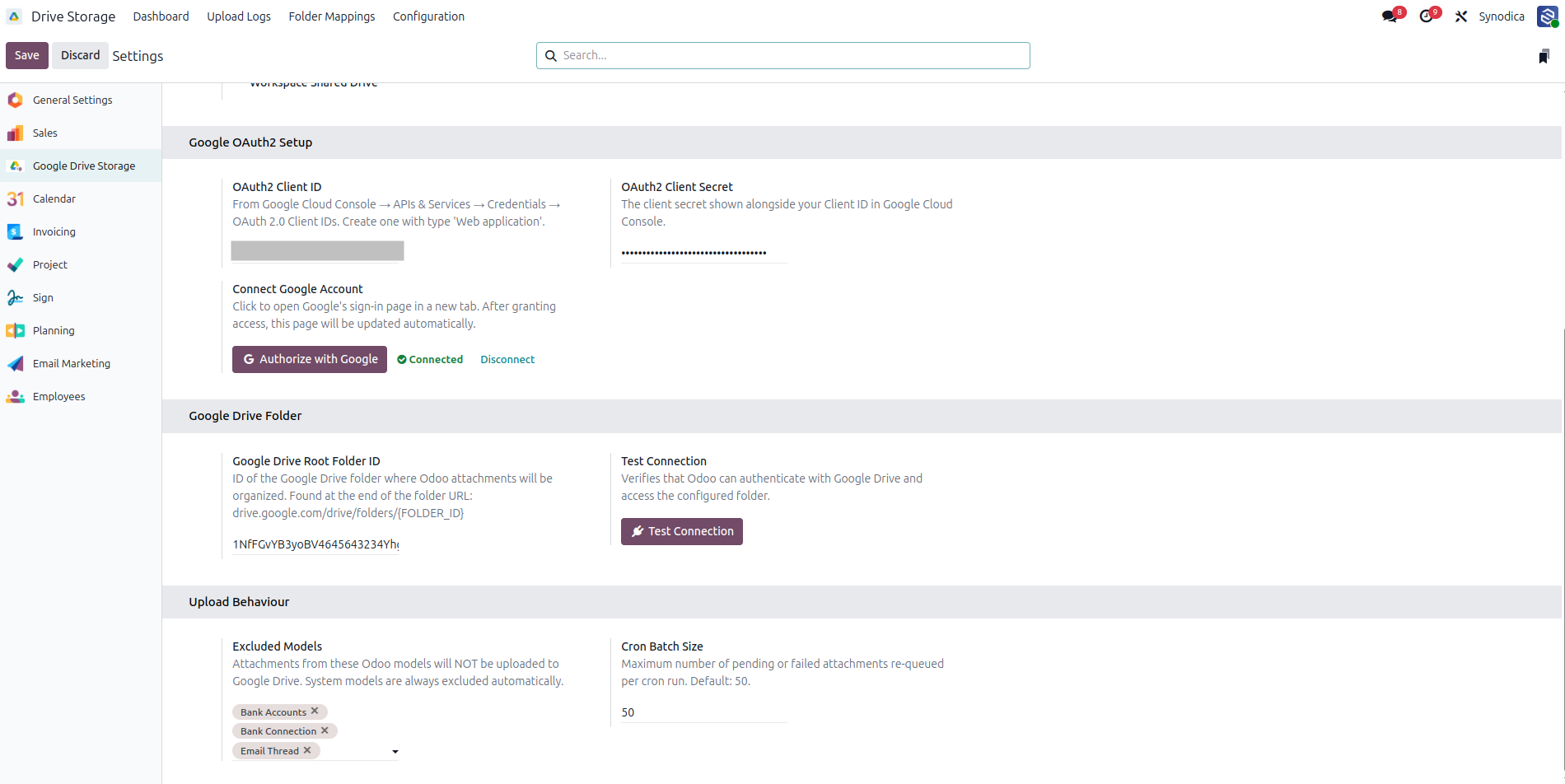Open the activities clock icon
Screen dimensions: 1565x784
1427,16
